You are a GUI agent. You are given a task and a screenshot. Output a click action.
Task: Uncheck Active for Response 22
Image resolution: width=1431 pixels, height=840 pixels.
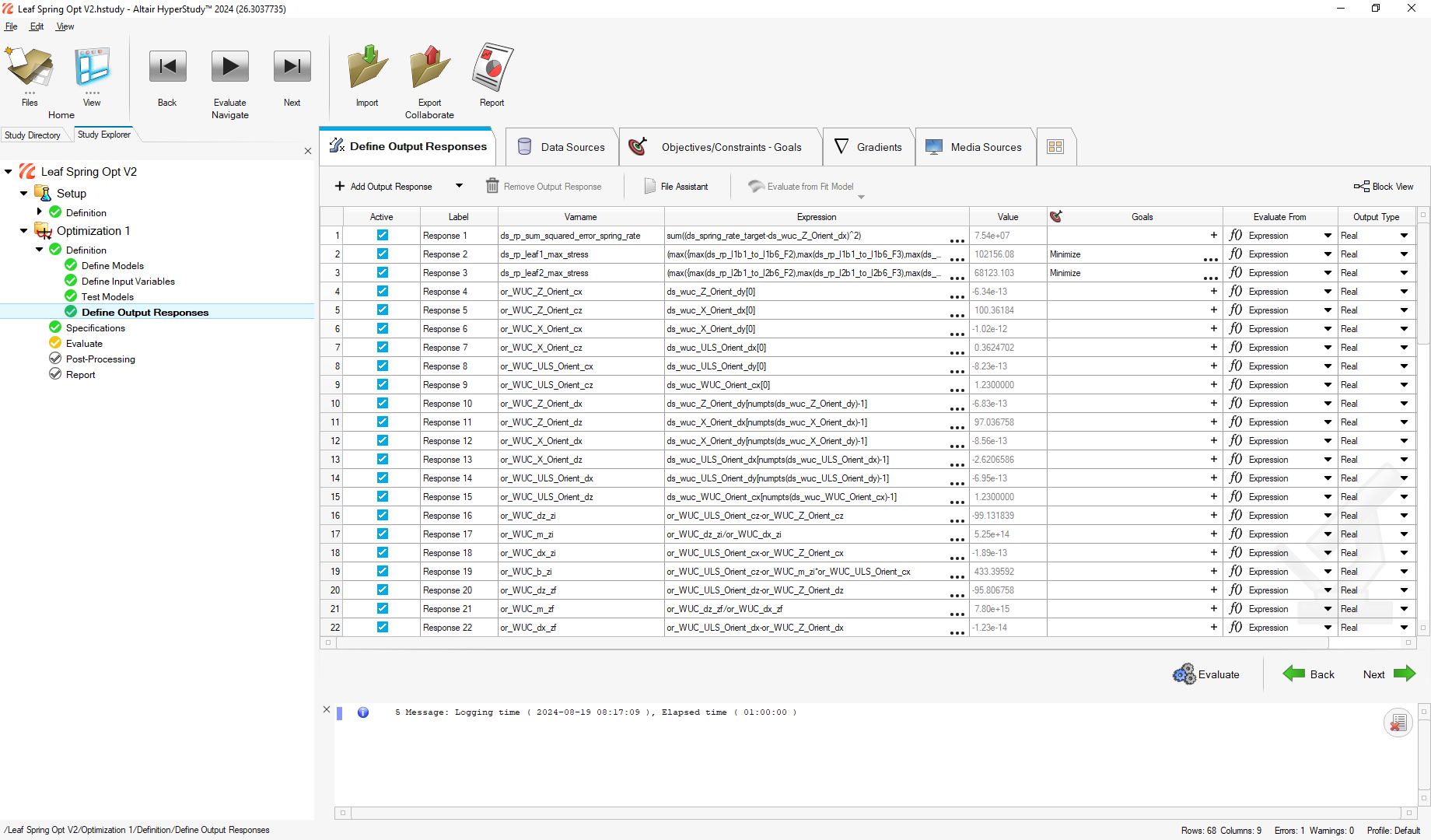coord(383,627)
